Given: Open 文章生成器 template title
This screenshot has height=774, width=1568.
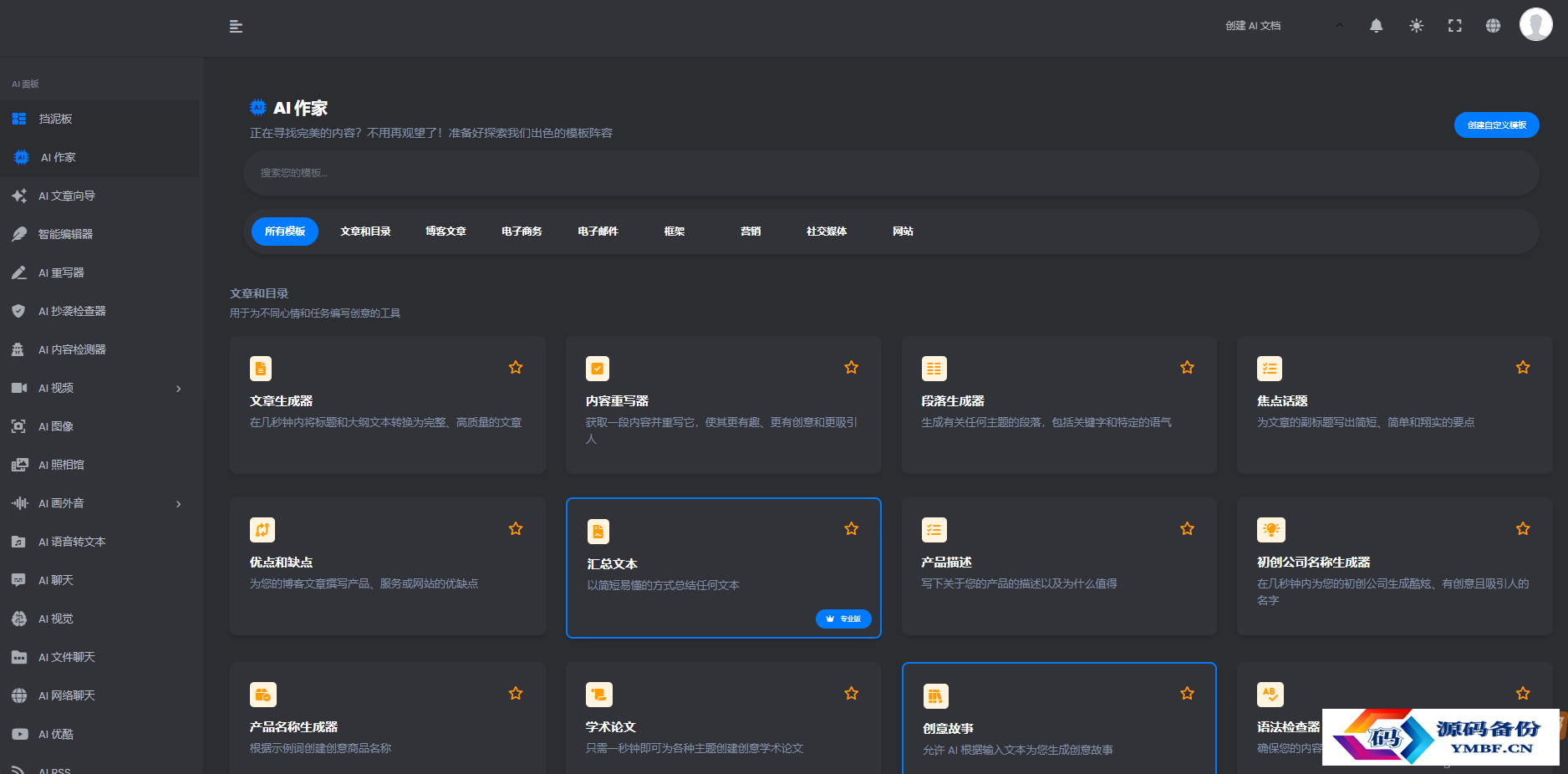Looking at the screenshot, I should 282,401.
